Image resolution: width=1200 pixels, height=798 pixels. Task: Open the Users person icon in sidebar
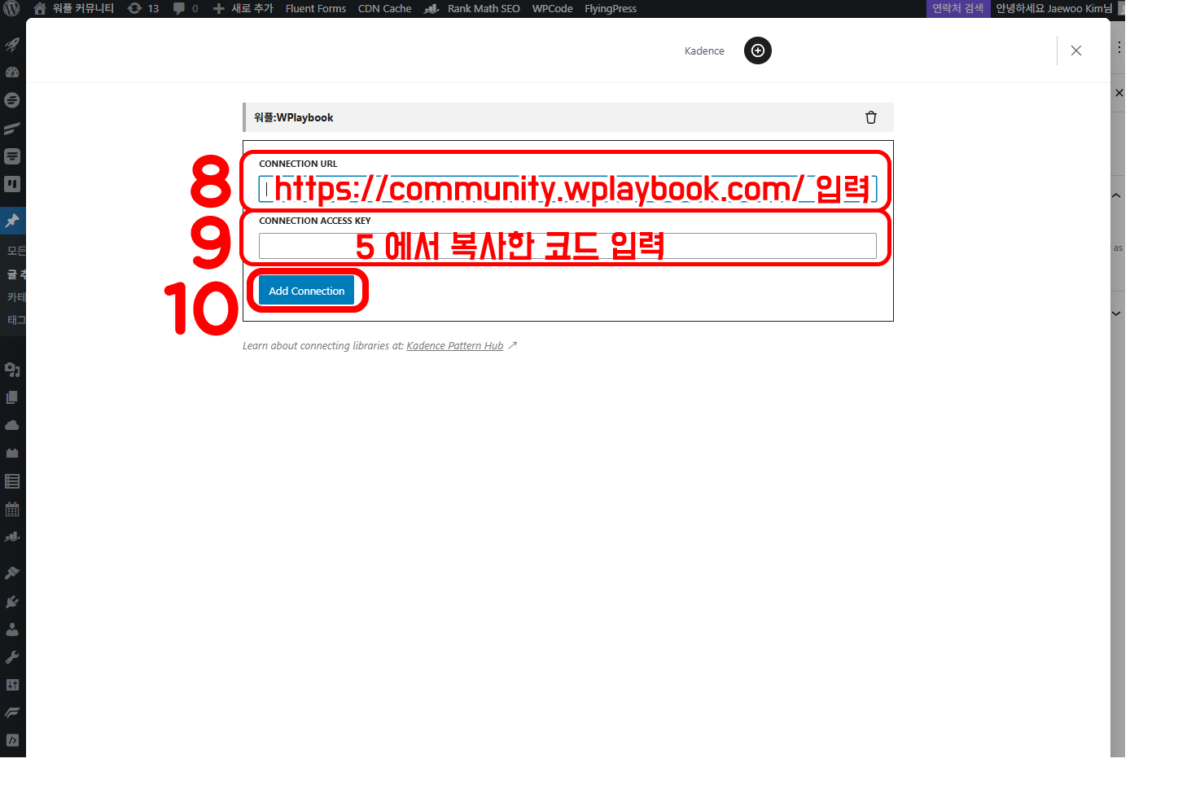tap(12, 629)
